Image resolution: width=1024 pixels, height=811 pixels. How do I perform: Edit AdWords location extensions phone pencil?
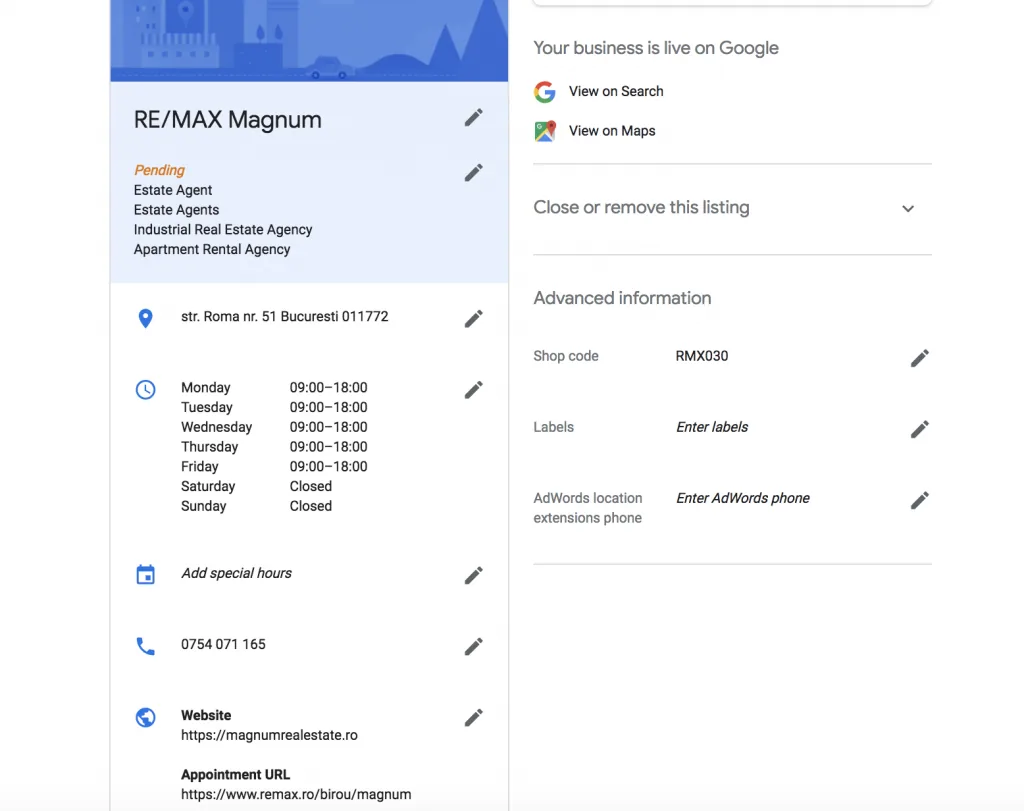(x=920, y=501)
